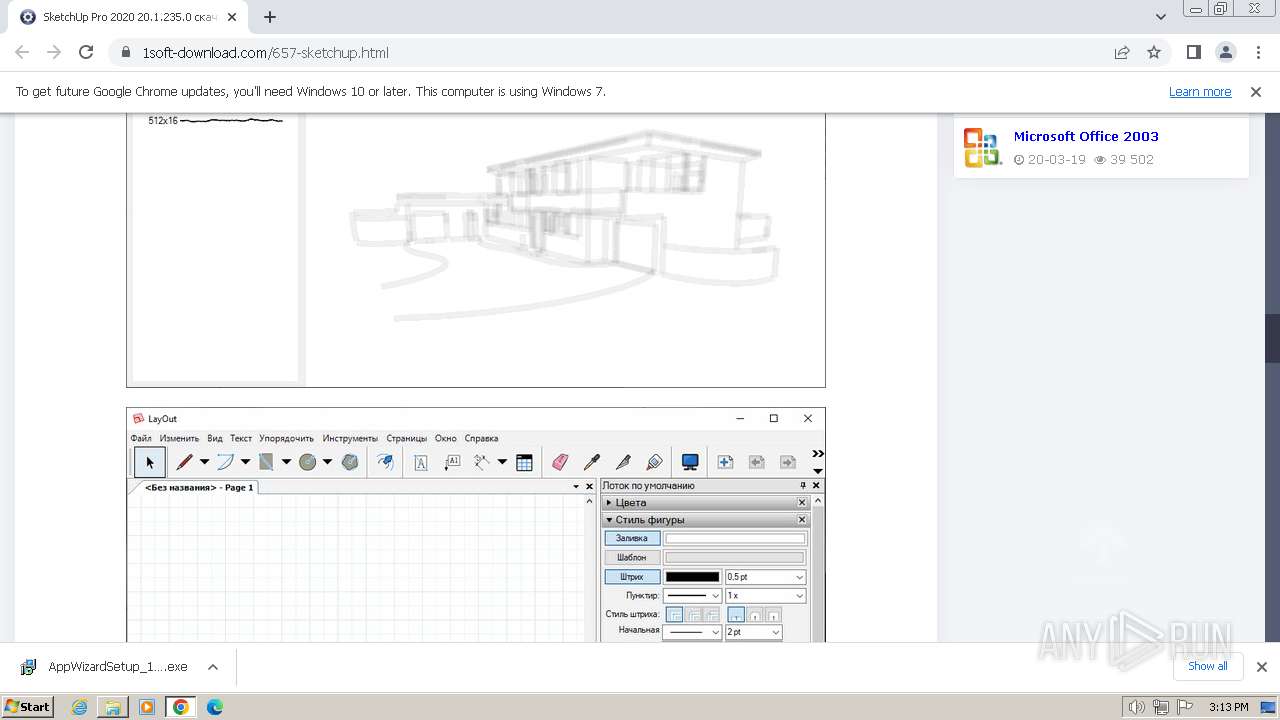
Task: Add a page with the plus page icon
Action: [725, 462]
